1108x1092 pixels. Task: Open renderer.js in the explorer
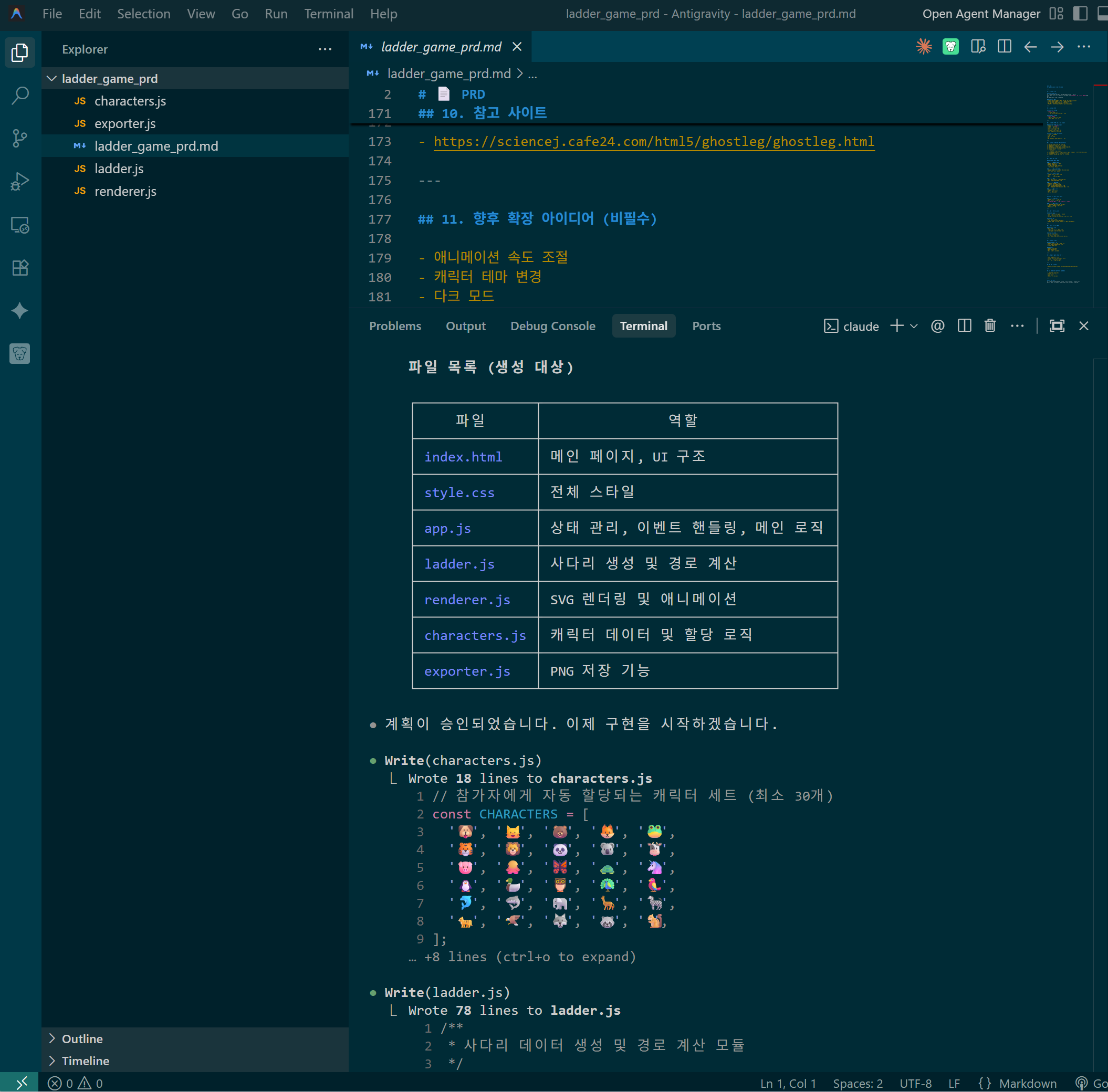[125, 191]
